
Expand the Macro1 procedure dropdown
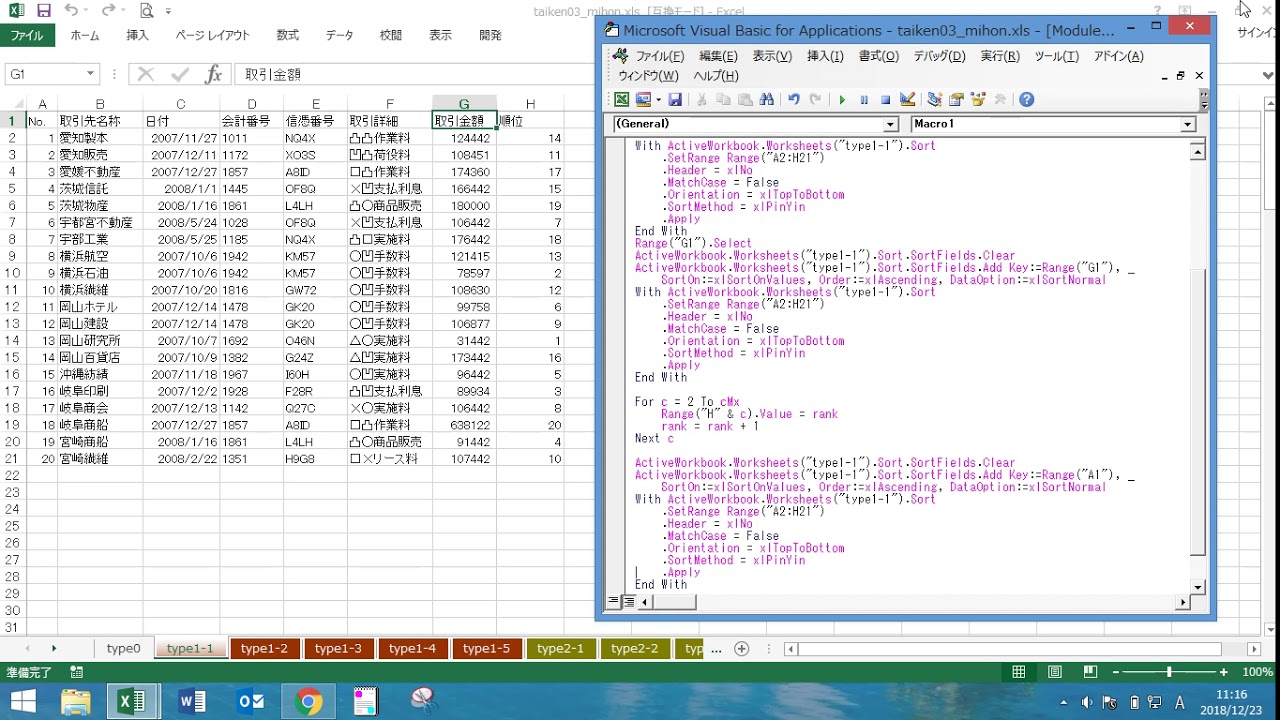click(1187, 125)
